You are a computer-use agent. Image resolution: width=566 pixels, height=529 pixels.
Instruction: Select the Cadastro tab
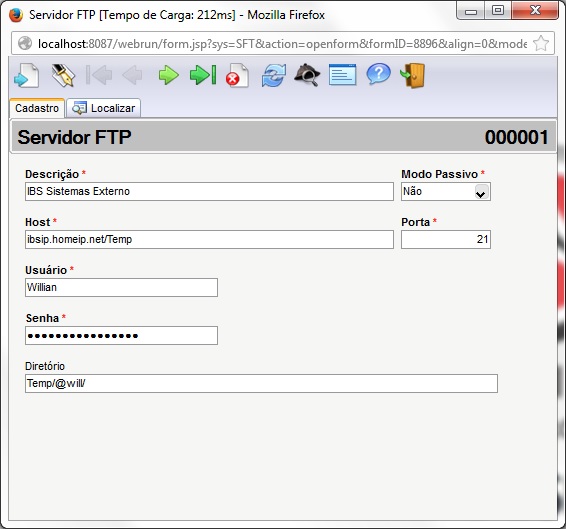(x=37, y=108)
